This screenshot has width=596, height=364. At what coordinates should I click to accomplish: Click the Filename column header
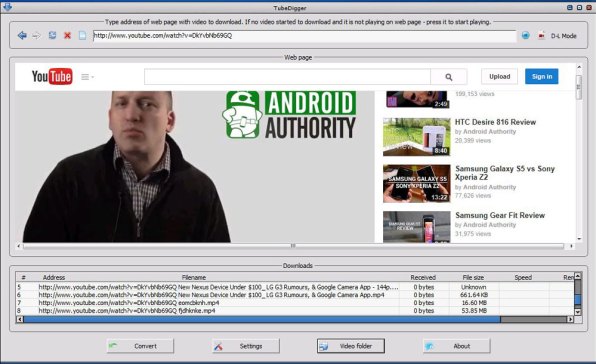193,277
